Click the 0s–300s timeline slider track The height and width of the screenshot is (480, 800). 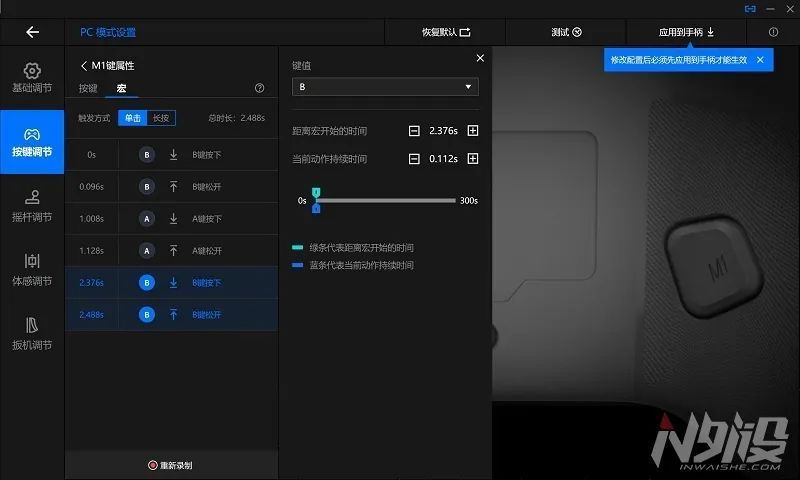pyautogui.click(x=386, y=200)
